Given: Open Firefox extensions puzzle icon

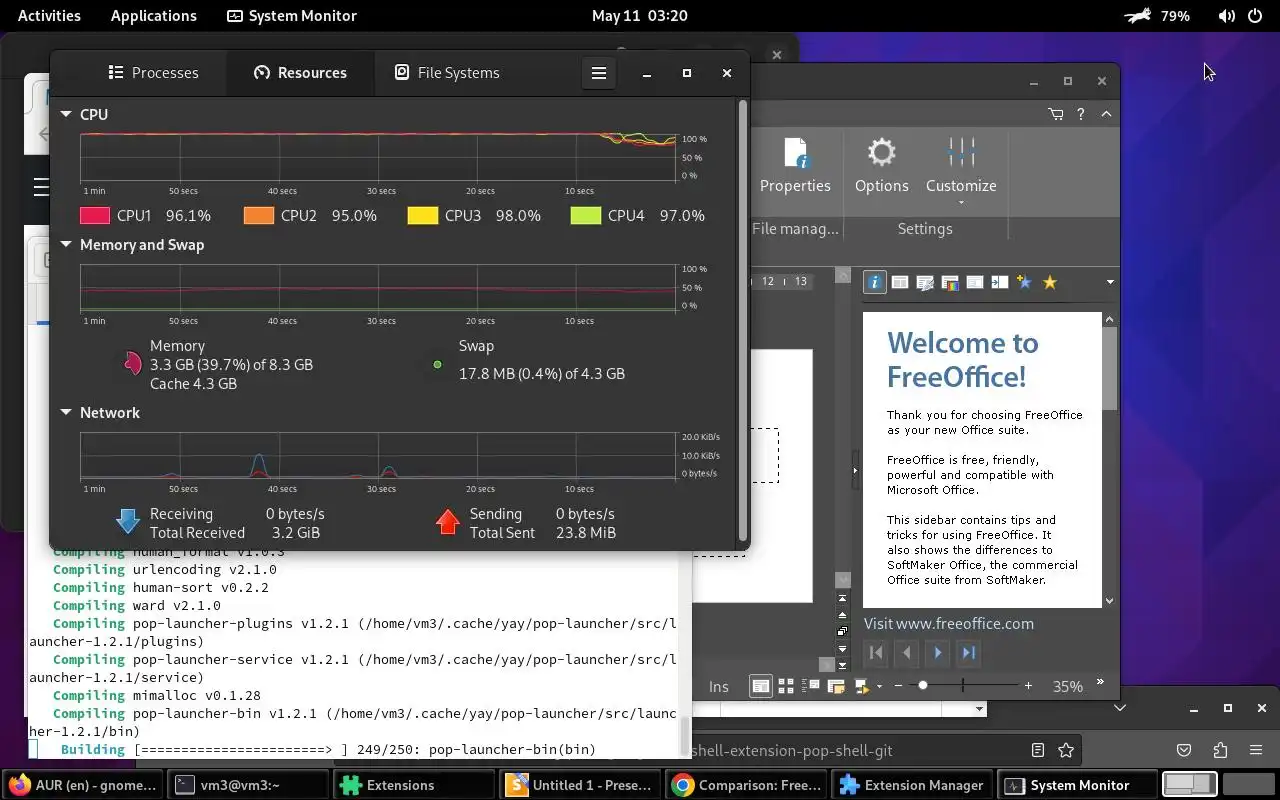Looking at the screenshot, I should point(1220,750).
